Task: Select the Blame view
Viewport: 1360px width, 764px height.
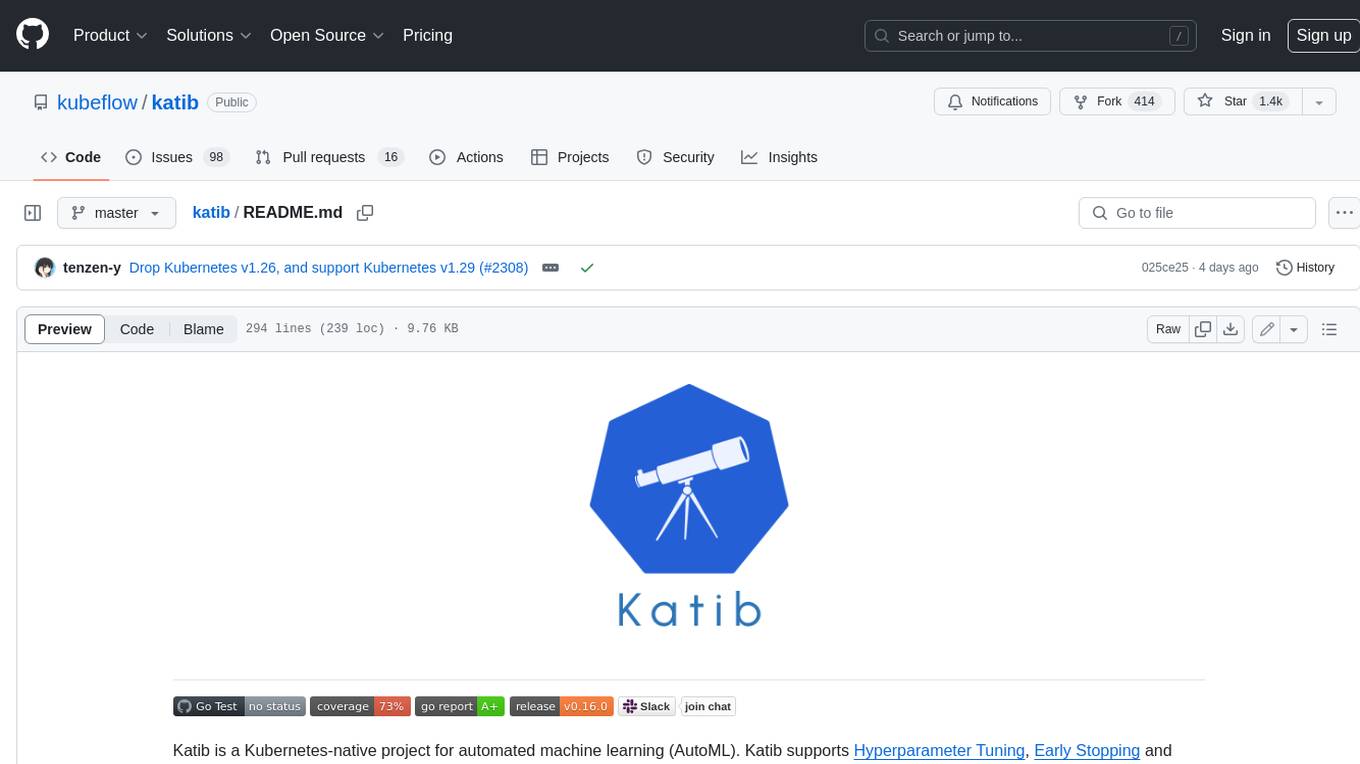Action: pos(203,329)
